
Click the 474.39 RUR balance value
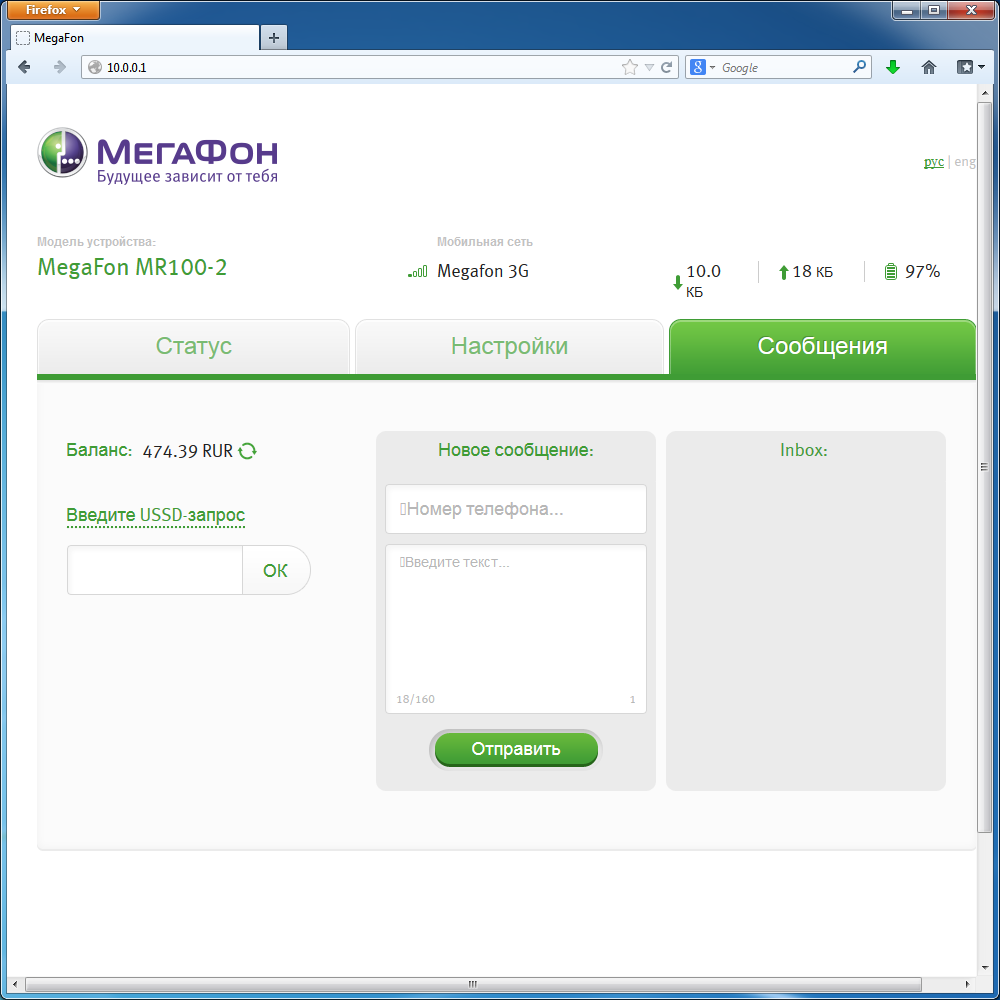188,452
